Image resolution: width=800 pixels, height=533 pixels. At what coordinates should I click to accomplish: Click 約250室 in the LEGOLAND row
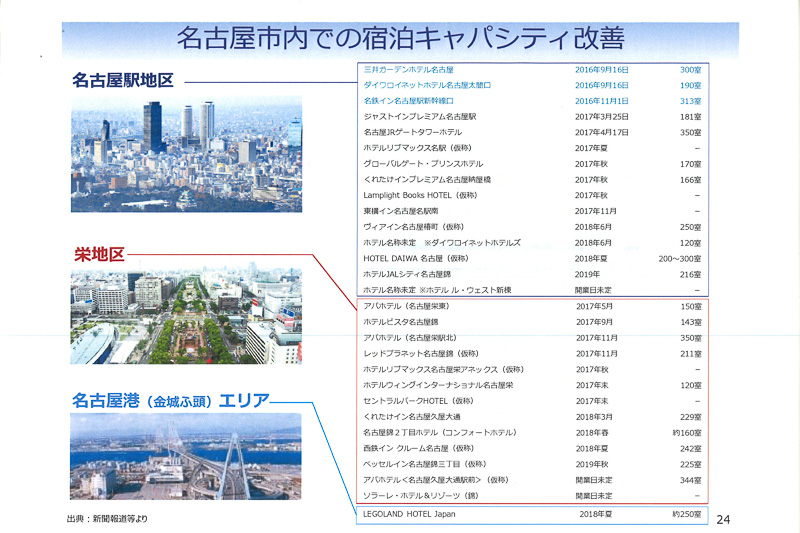pos(687,515)
